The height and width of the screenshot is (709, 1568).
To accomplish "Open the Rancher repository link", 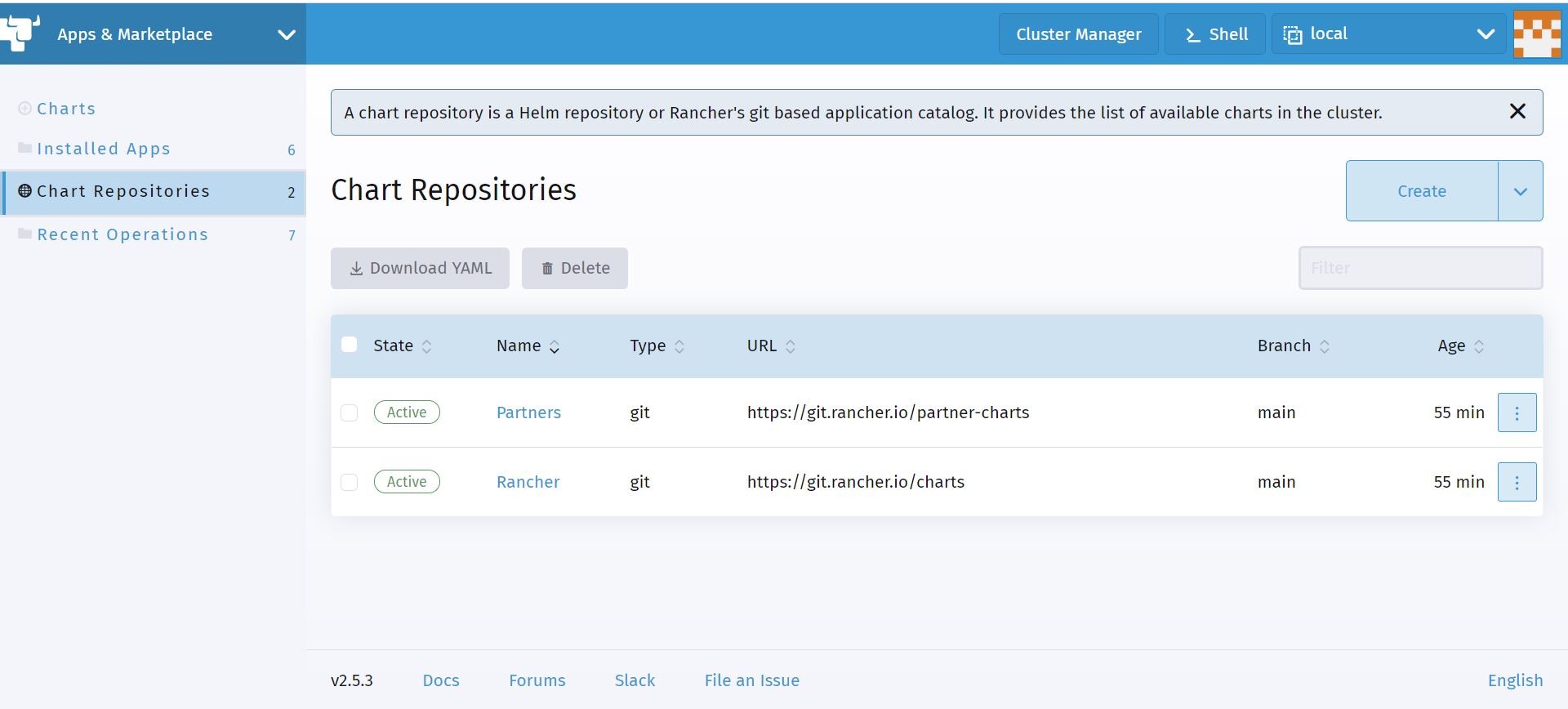I will click(x=528, y=482).
